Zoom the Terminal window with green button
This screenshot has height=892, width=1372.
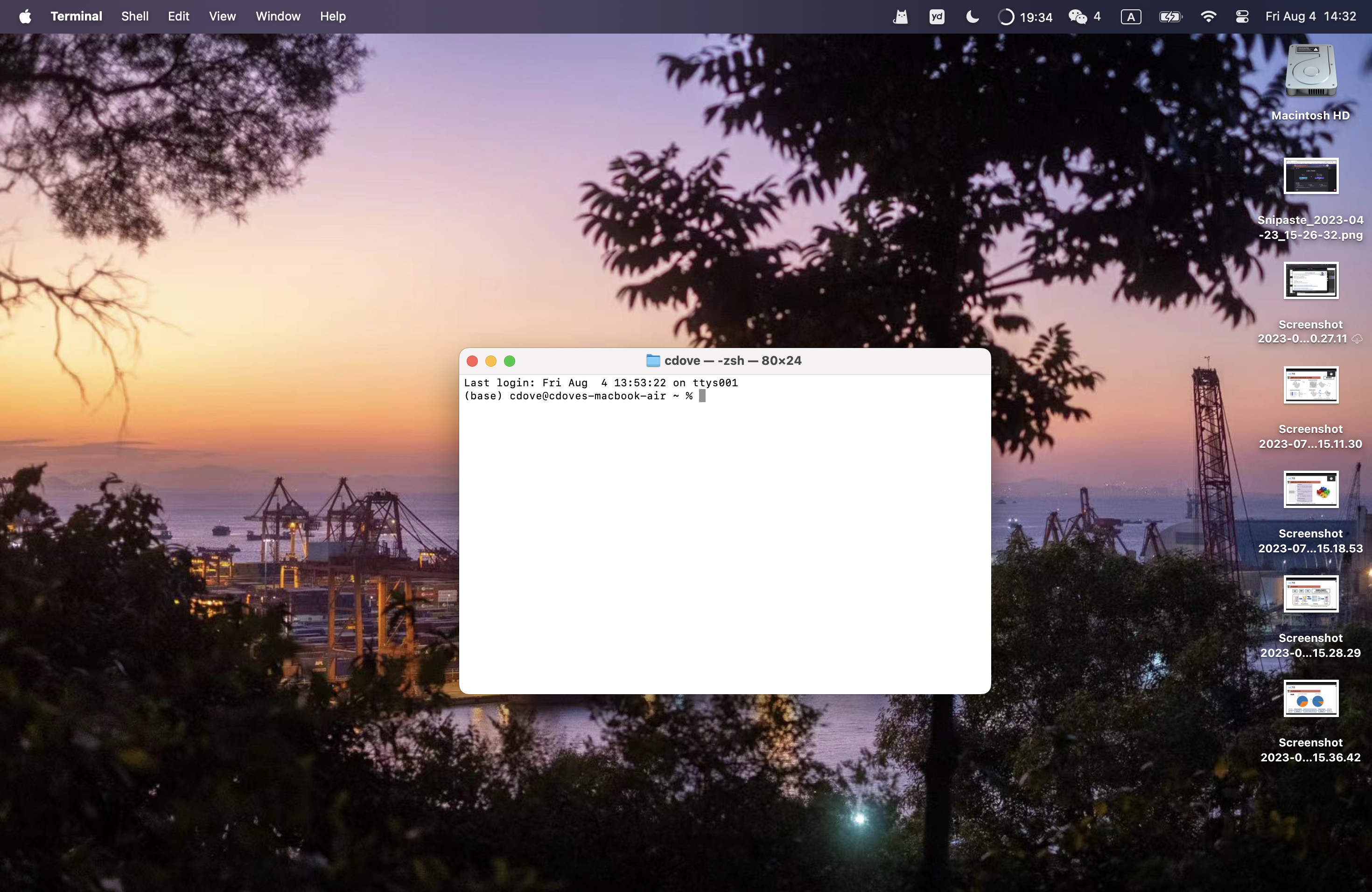(510, 361)
